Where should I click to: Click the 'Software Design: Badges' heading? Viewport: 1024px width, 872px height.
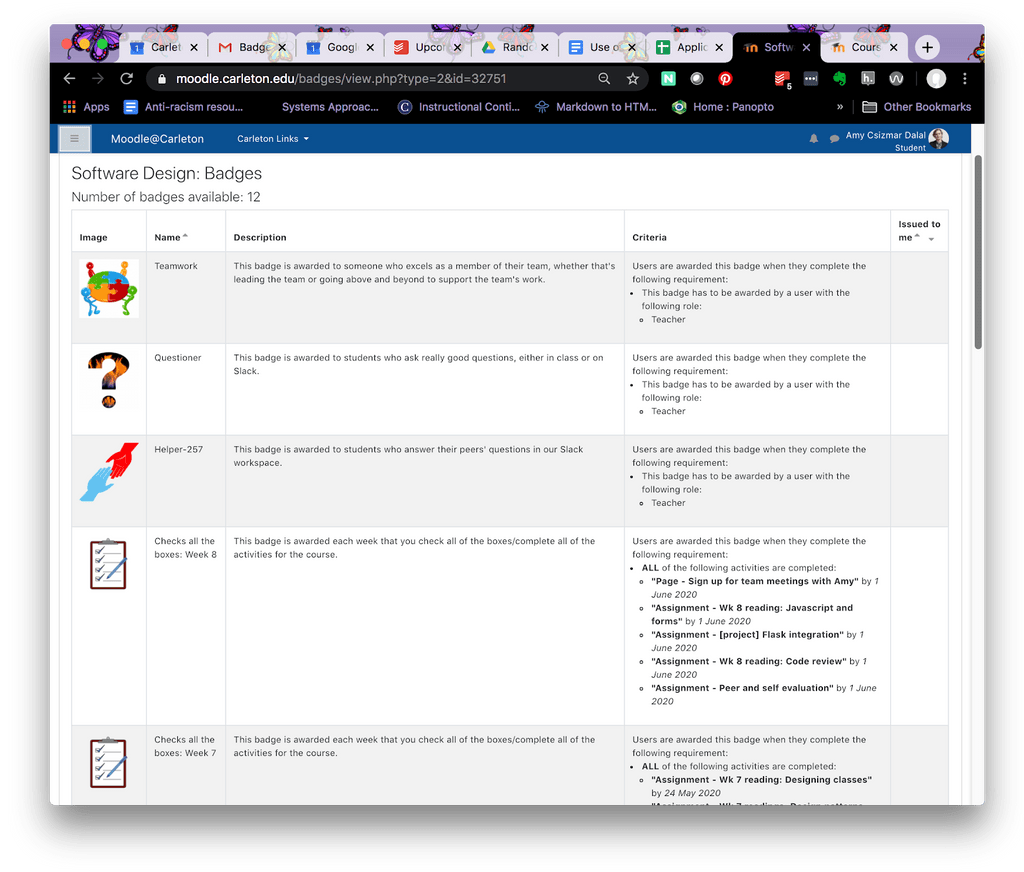point(167,173)
